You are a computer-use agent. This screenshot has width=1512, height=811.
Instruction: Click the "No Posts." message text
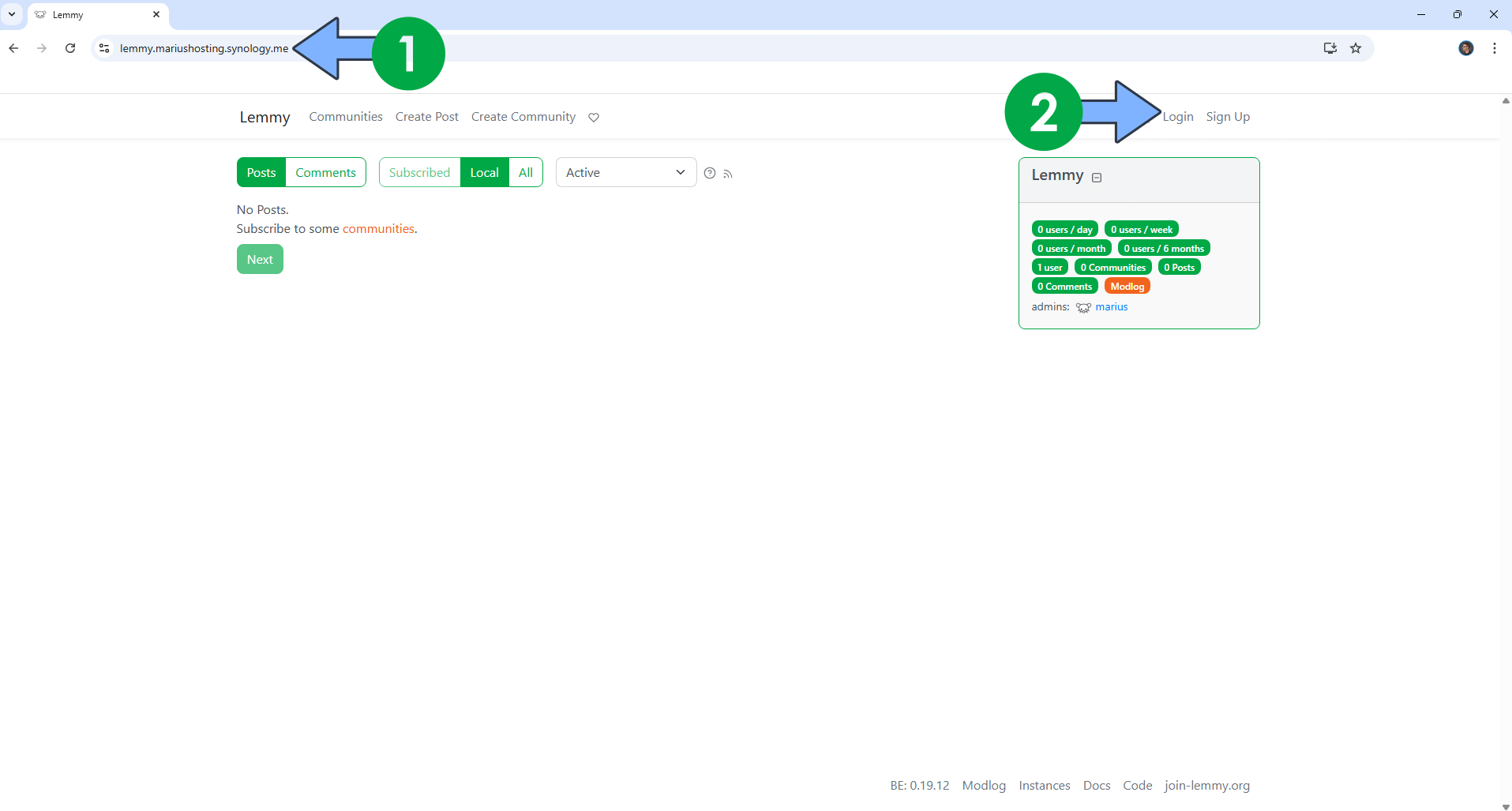pyautogui.click(x=263, y=210)
